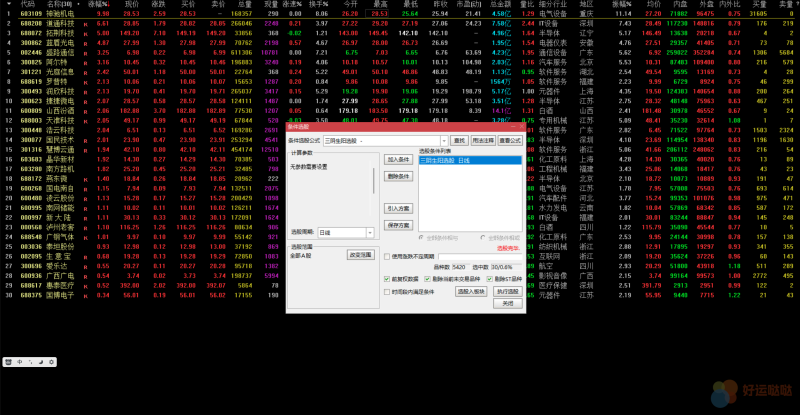Click stock code 300493 in the list
800x415 pixels.
coord(31,91)
